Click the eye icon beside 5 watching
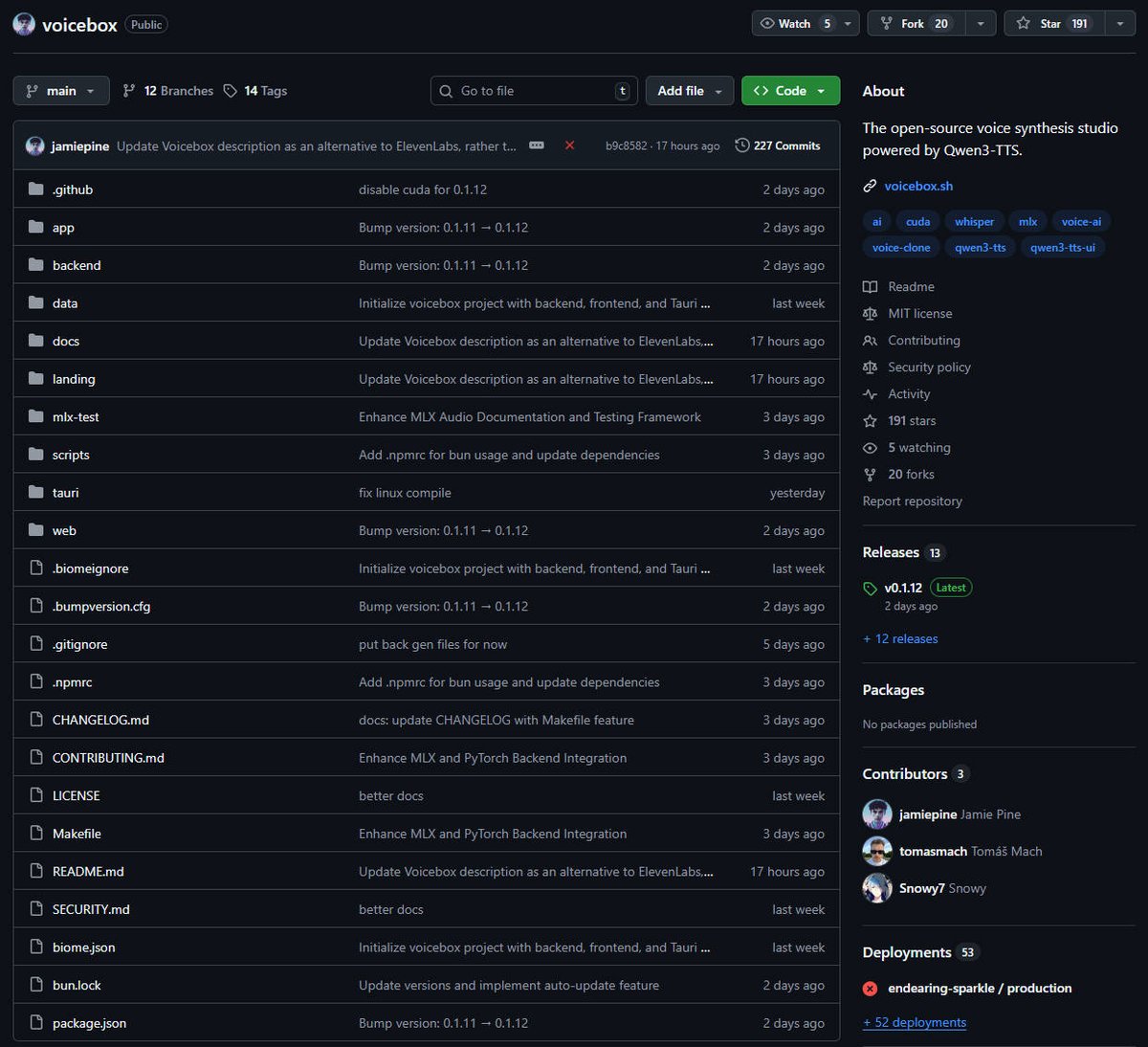 click(x=870, y=447)
